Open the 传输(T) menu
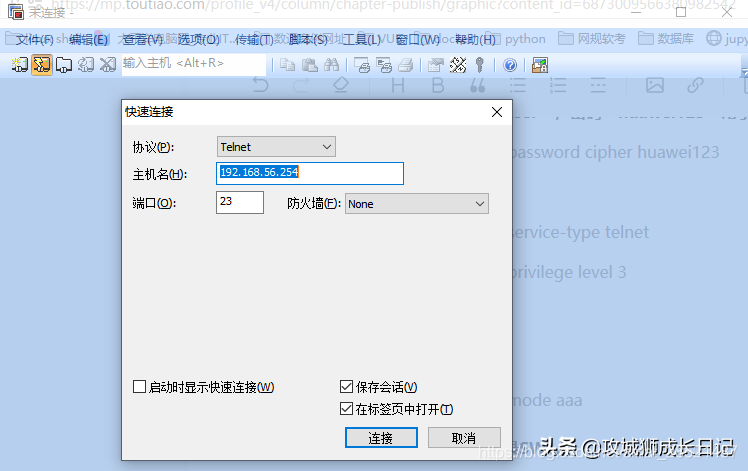Image resolution: width=748 pixels, height=471 pixels. click(254, 40)
